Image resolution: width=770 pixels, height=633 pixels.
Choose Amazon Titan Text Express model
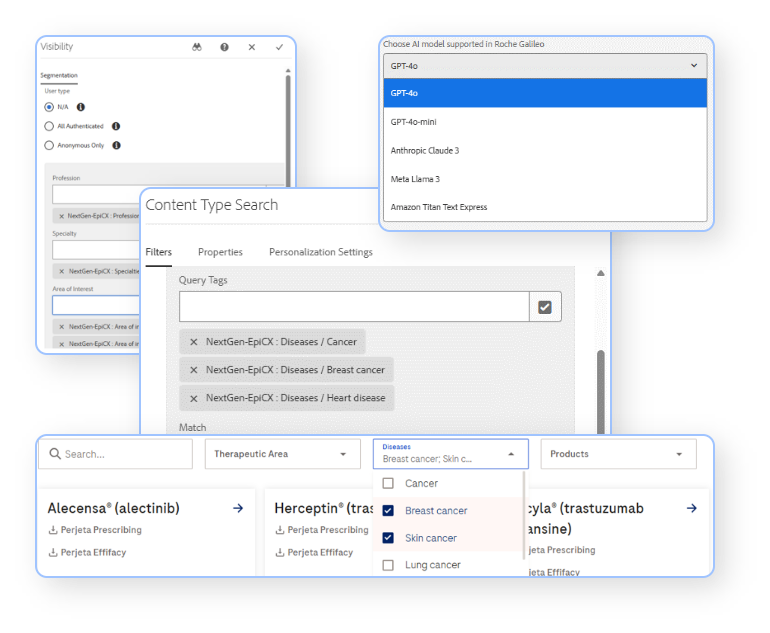coord(545,207)
